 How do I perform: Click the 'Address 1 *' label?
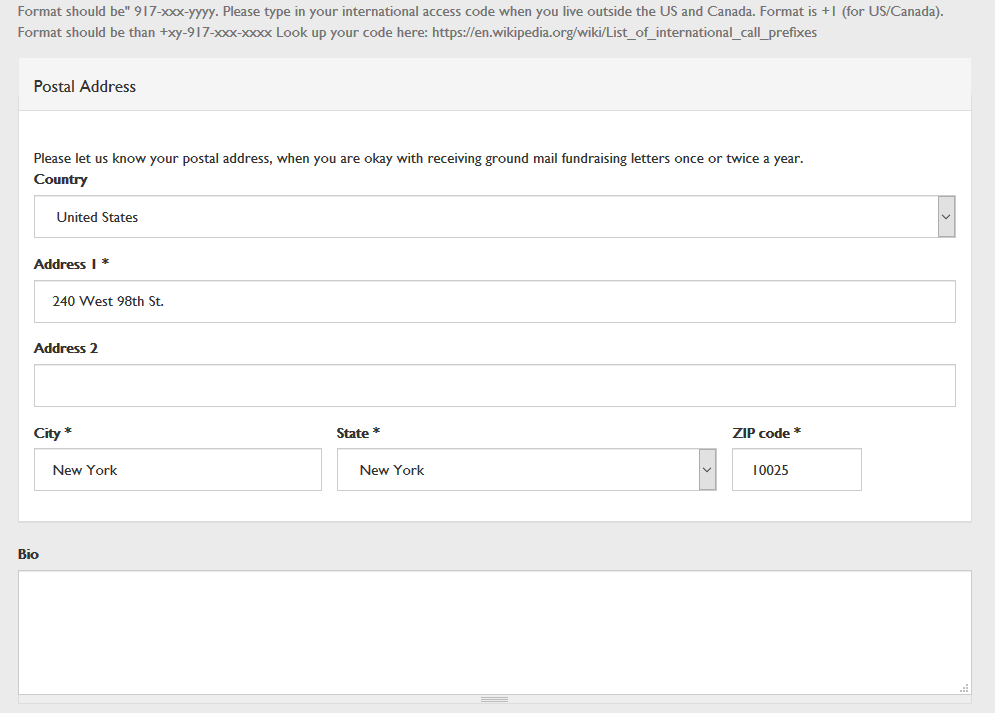(x=71, y=264)
